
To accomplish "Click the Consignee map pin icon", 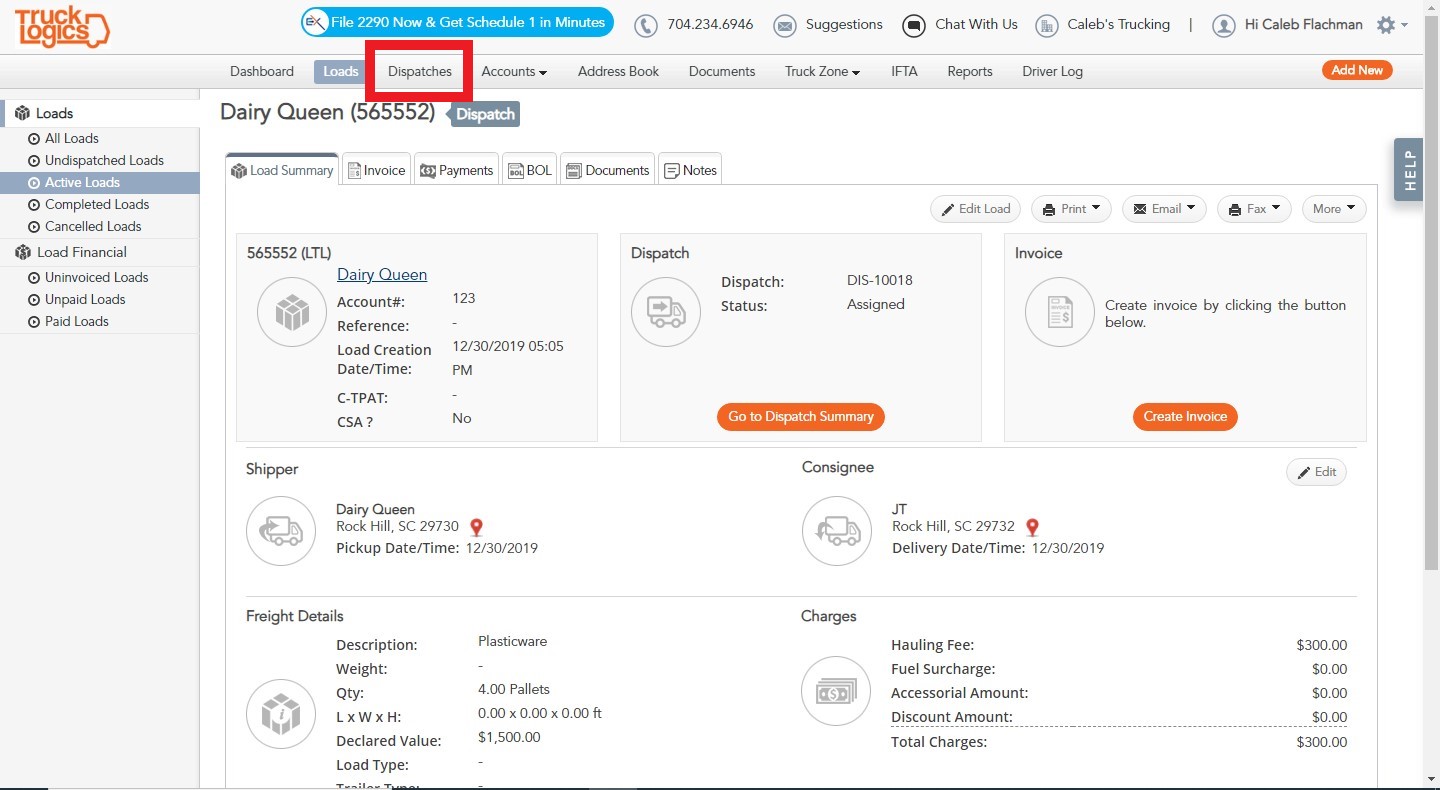I will 1033,527.
